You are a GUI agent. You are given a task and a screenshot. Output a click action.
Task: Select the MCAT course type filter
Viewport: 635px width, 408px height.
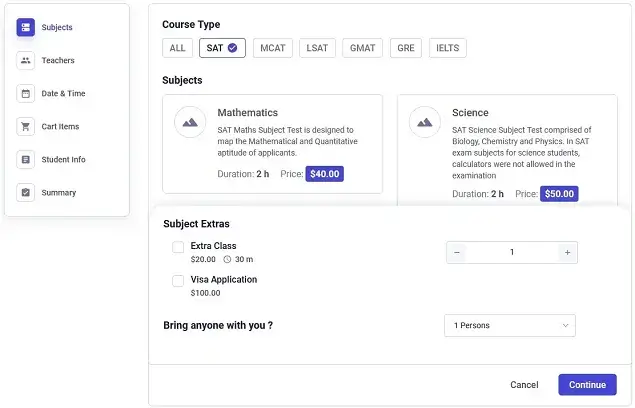tap(273, 48)
